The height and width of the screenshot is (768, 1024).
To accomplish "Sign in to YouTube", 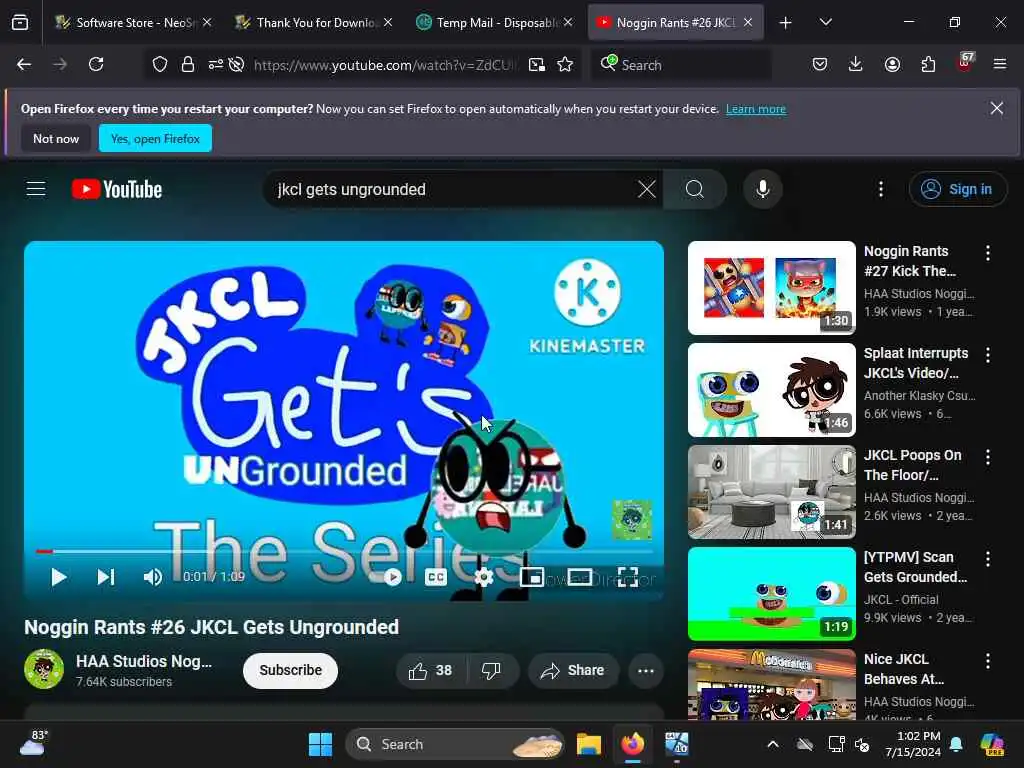I will tap(958, 189).
